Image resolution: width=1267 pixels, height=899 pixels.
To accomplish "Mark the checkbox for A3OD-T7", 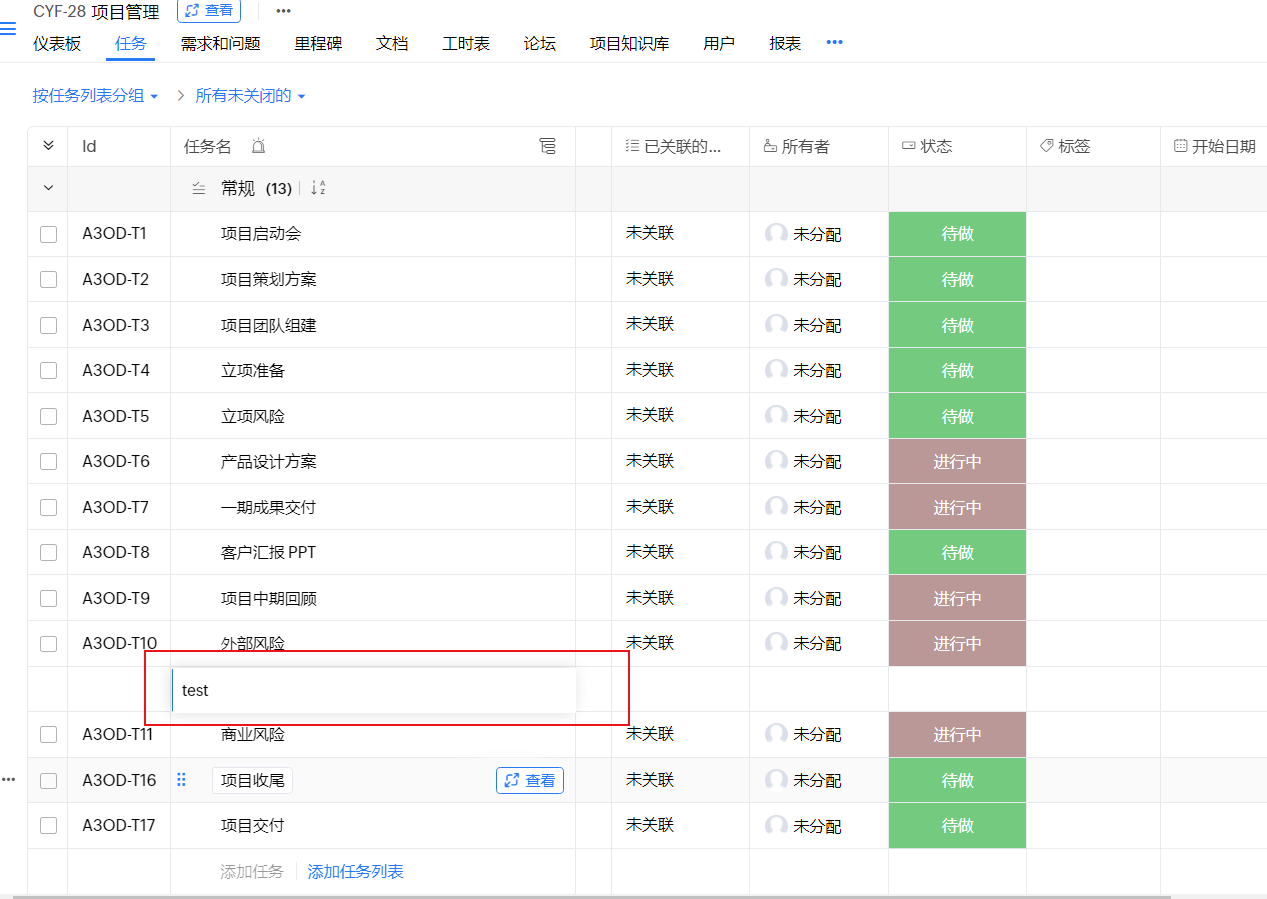I will (x=48, y=507).
